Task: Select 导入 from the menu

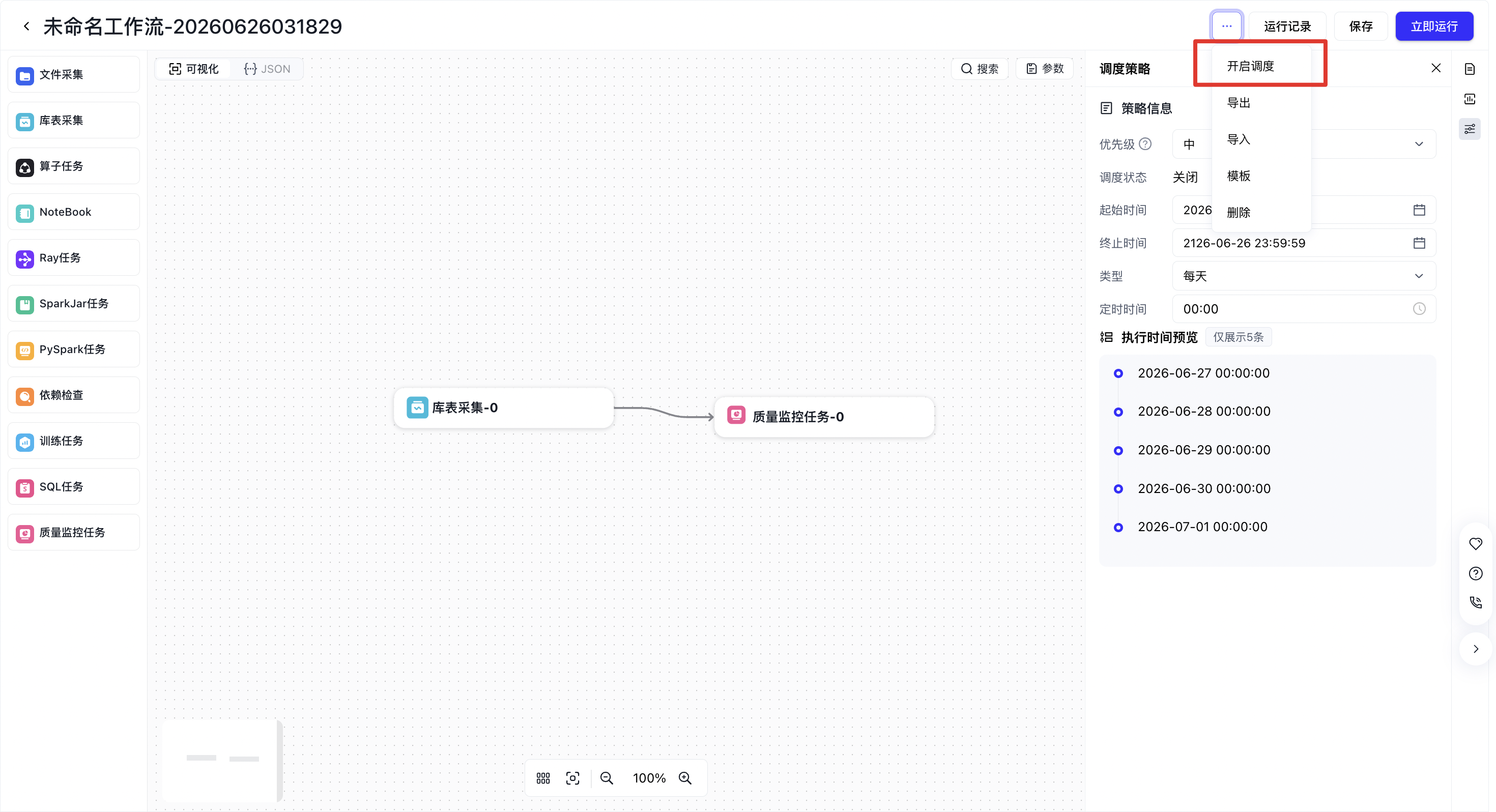Action: pos(1261,139)
